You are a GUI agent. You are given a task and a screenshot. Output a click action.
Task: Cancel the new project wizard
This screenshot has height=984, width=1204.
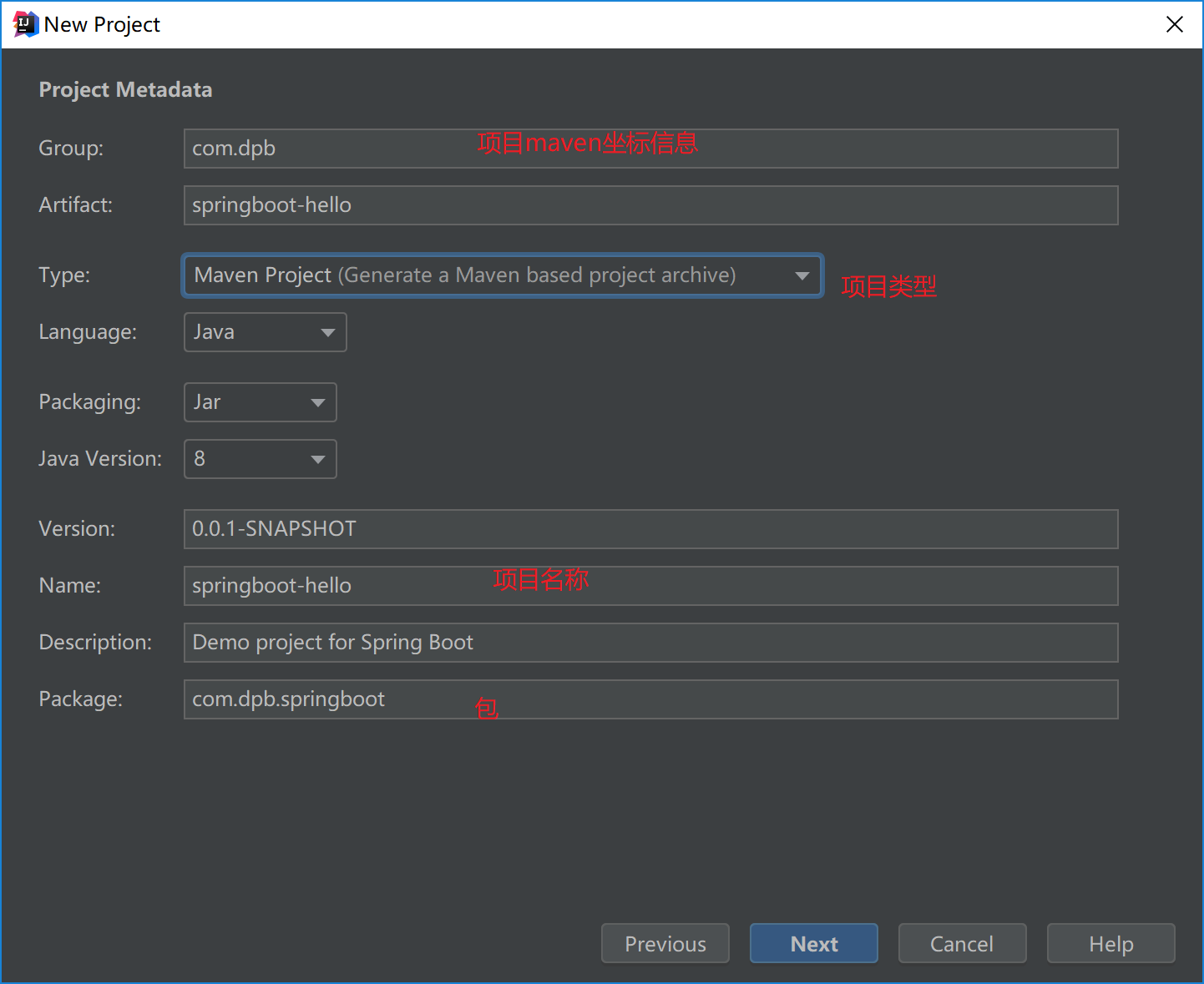click(963, 943)
